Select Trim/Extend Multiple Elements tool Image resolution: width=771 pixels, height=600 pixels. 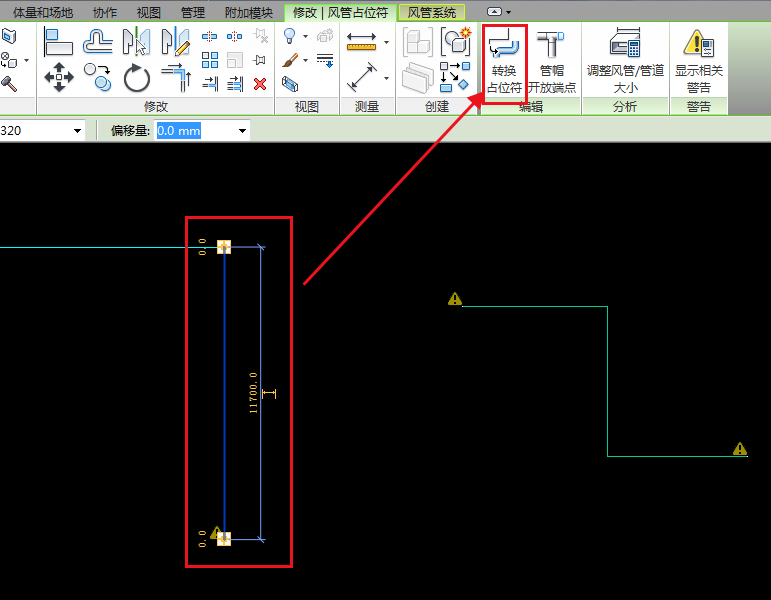click(x=235, y=84)
